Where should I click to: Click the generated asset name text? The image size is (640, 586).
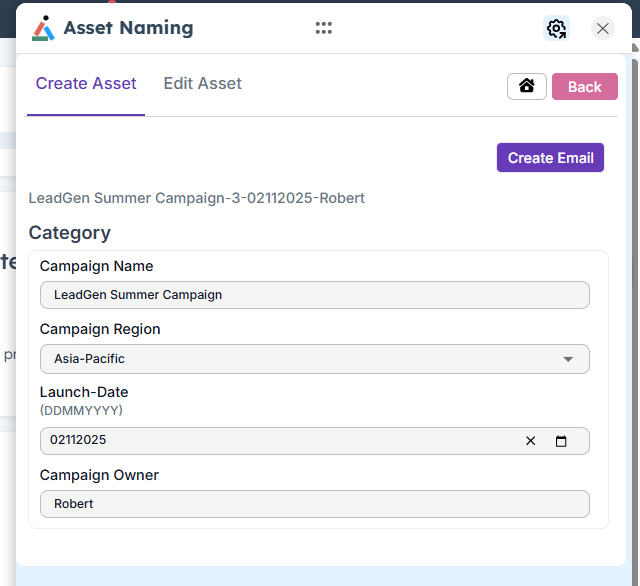coord(196,198)
